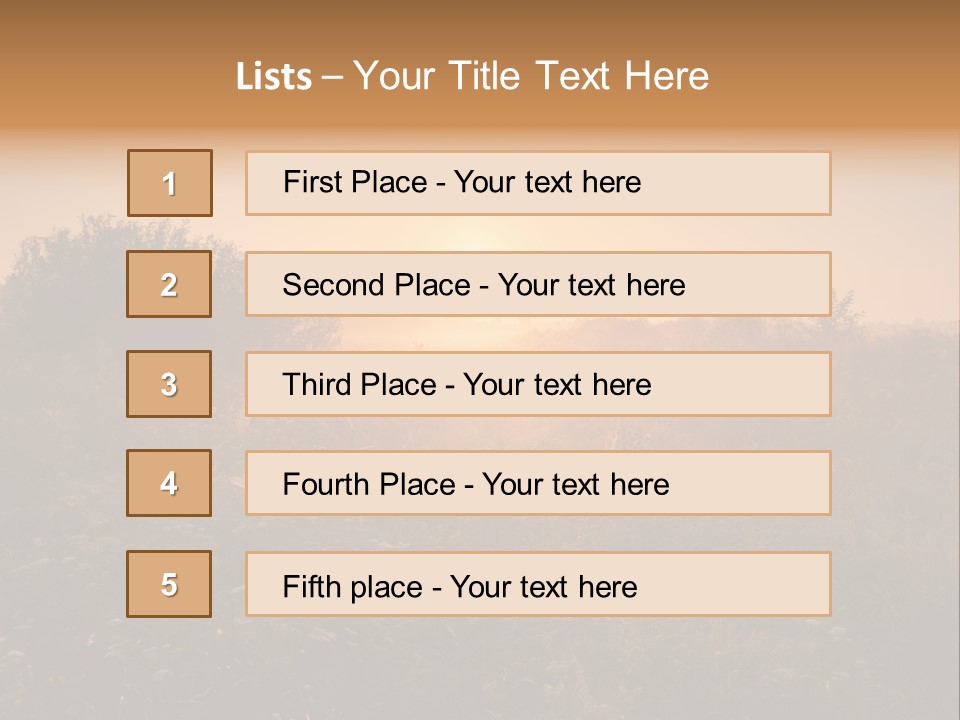The height and width of the screenshot is (720, 960).
Task: Click the bold word Lists in title
Action: pos(274,77)
